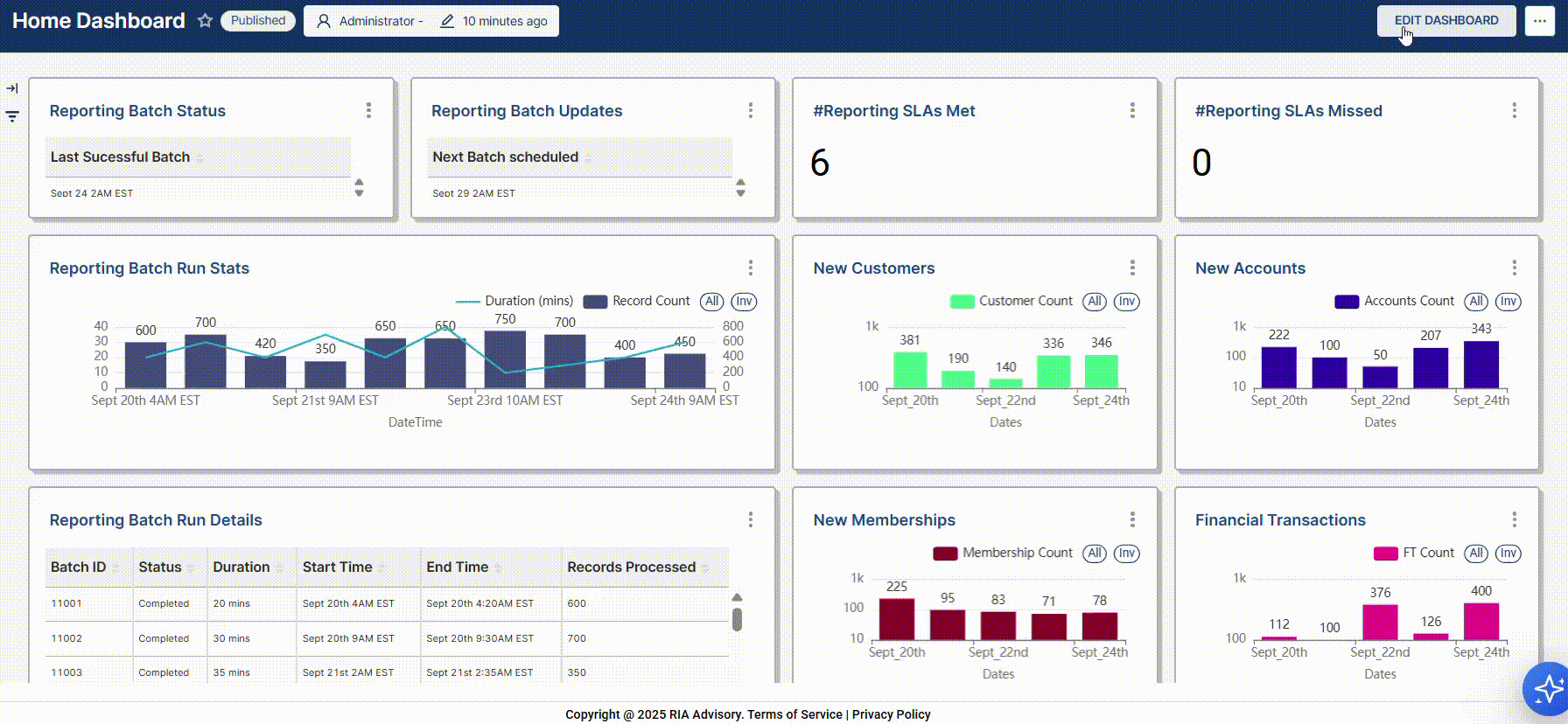Click the Batch Run Details table scrollbar
Image resolution: width=1568 pixels, height=724 pixels.
coord(737,618)
